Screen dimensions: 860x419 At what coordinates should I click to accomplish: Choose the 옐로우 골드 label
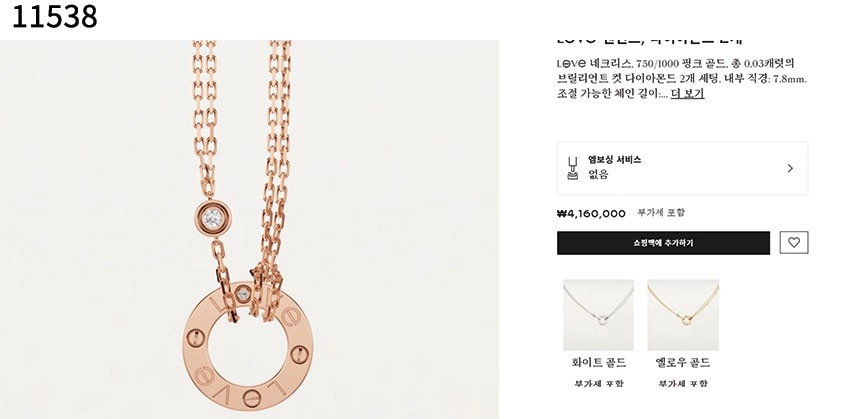point(683,363)
